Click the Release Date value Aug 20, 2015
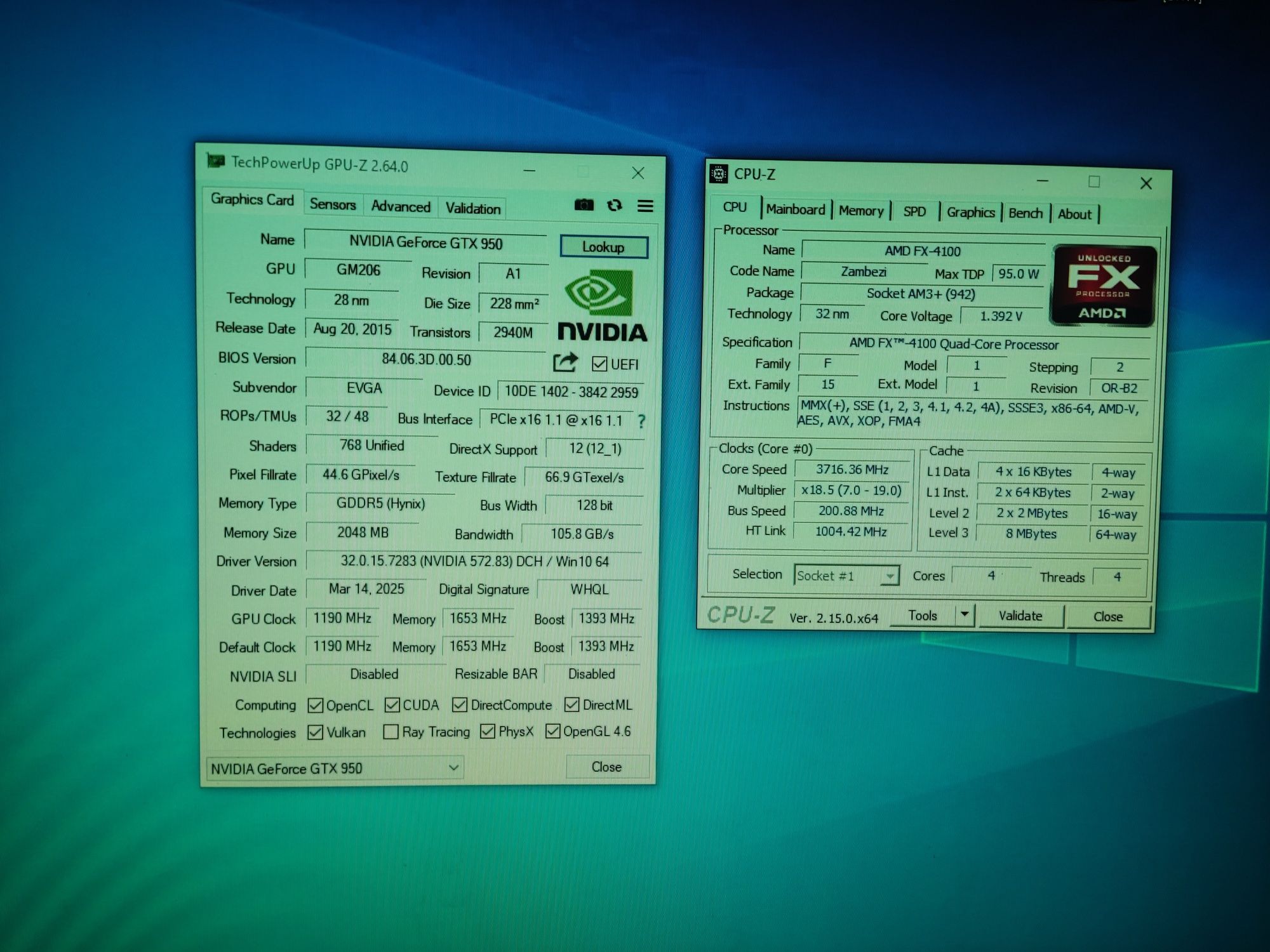This screenshot has height=952, width=1270. [352, 329]
